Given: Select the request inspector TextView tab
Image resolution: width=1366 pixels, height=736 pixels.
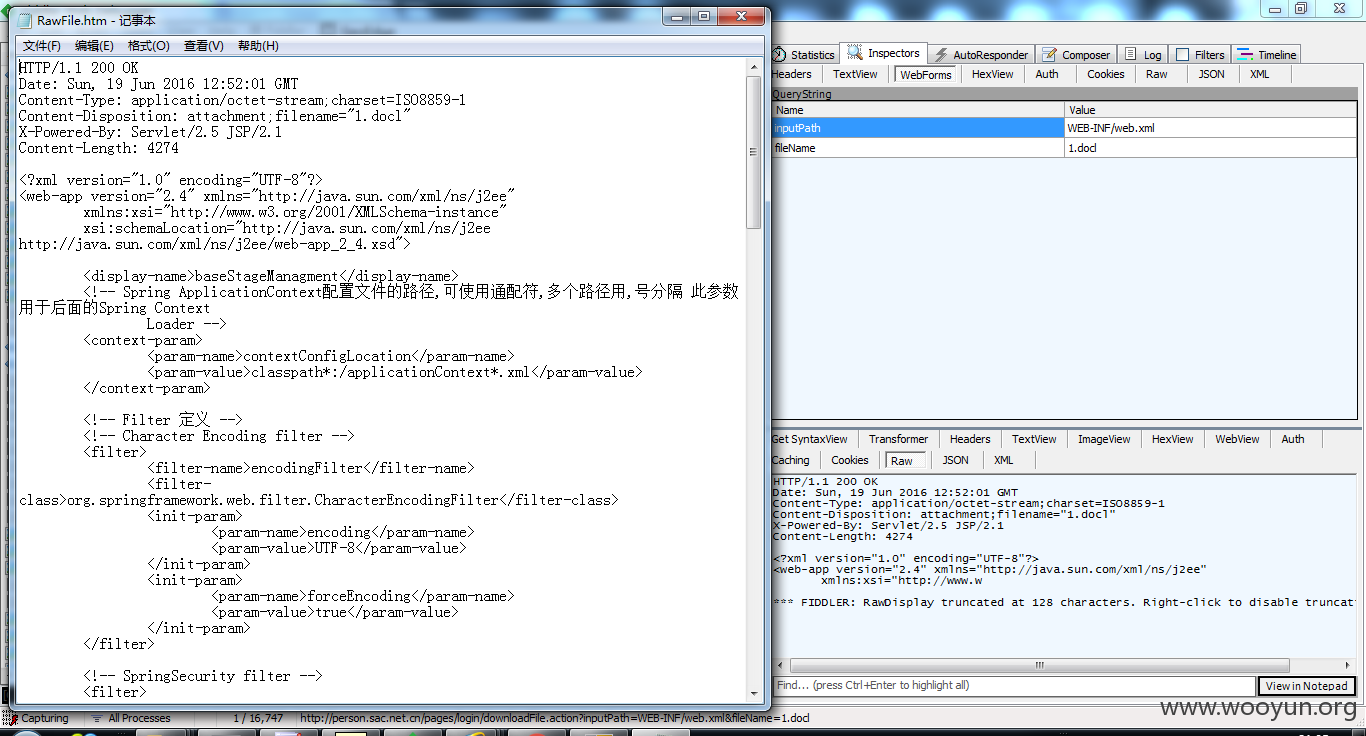Looking at the screenshot, I should [x=855, y=74].
